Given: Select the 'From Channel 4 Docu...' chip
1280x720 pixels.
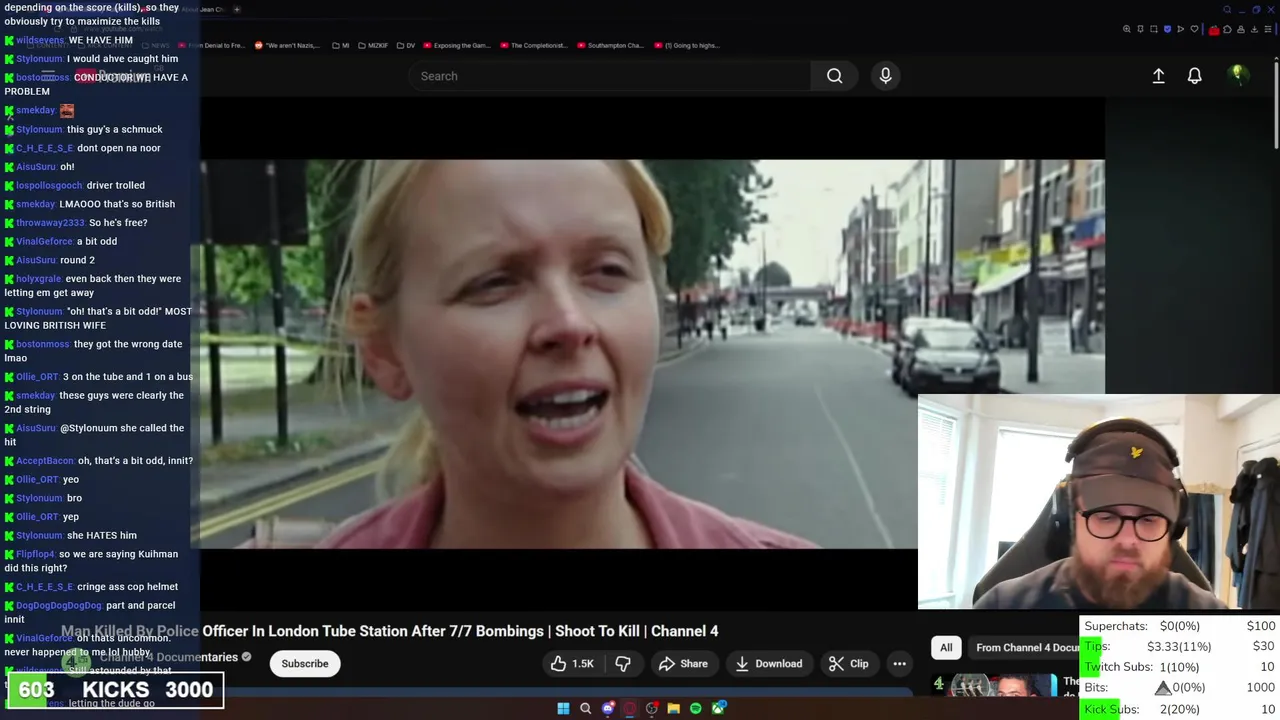Looking at the screenshot, I should pos(1027,647).
